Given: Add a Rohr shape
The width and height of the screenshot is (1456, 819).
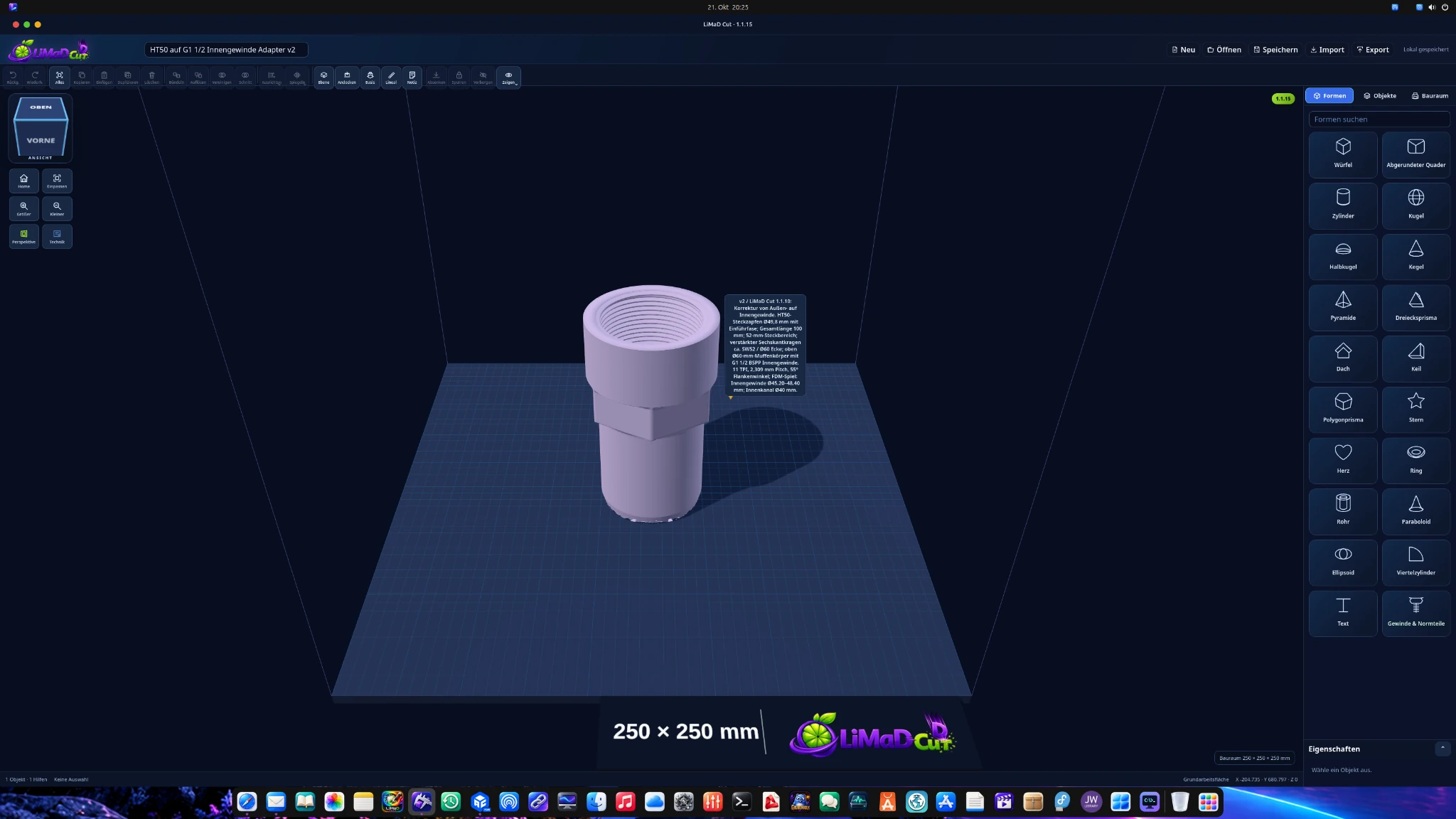Looking at the screenshot, I should 1343,511.
